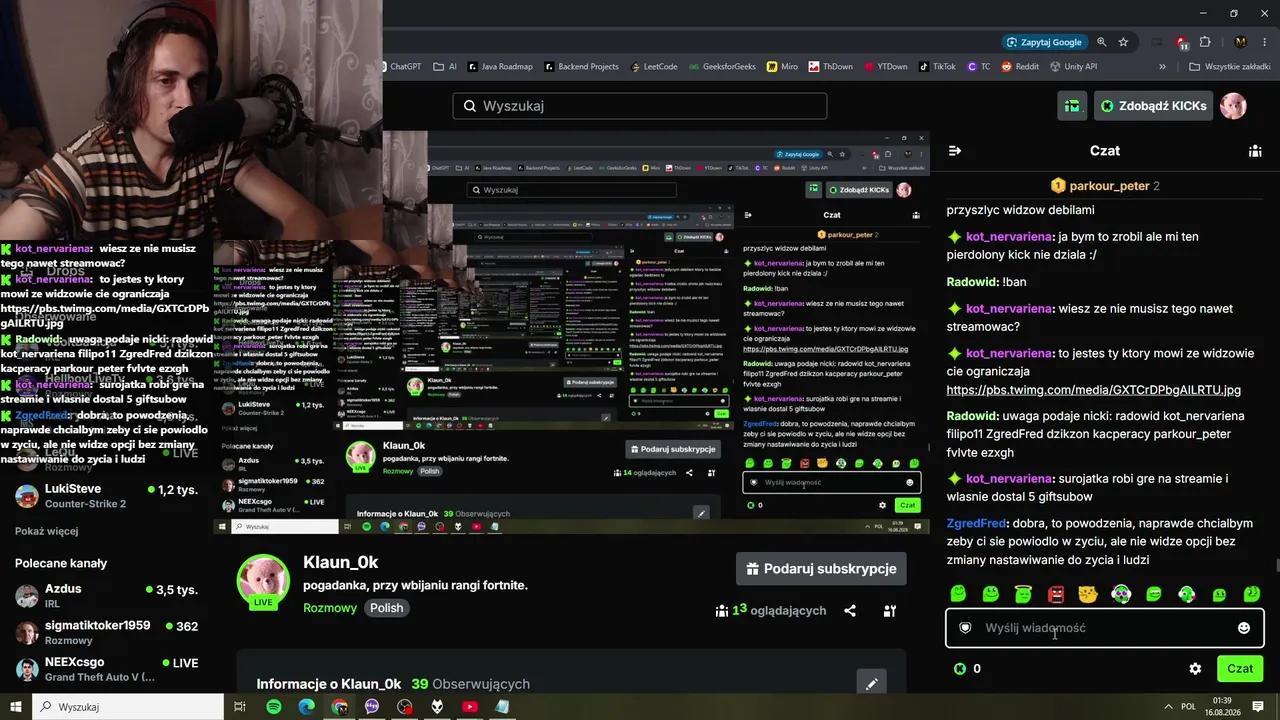Open the green dashboard icon beside KICKs
The image size is (1280, 720).
coord(1072,106)
